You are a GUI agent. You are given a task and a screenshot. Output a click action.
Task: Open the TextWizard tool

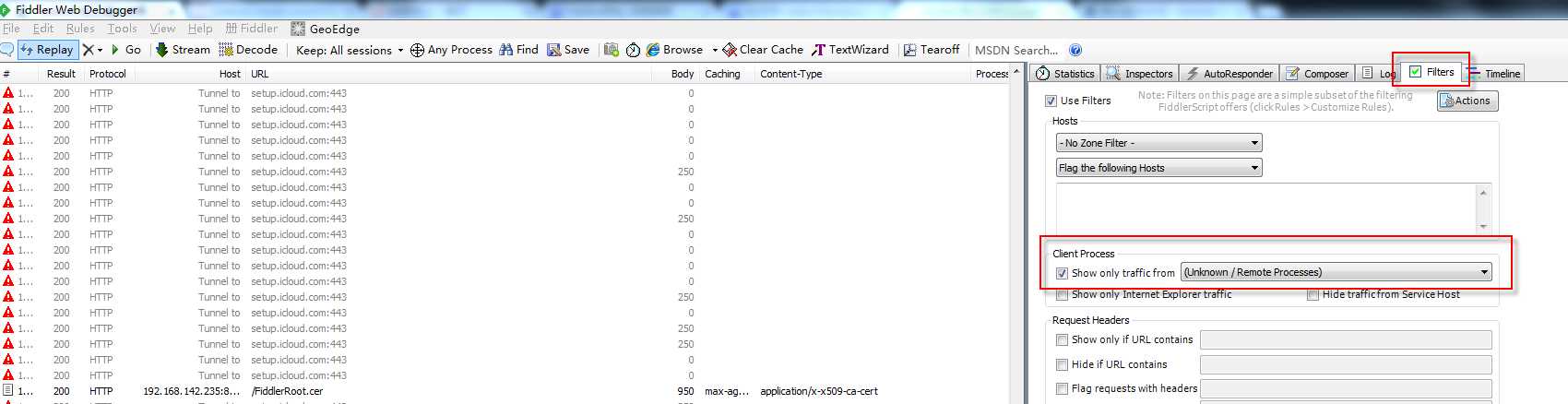[x=850, y=50]
